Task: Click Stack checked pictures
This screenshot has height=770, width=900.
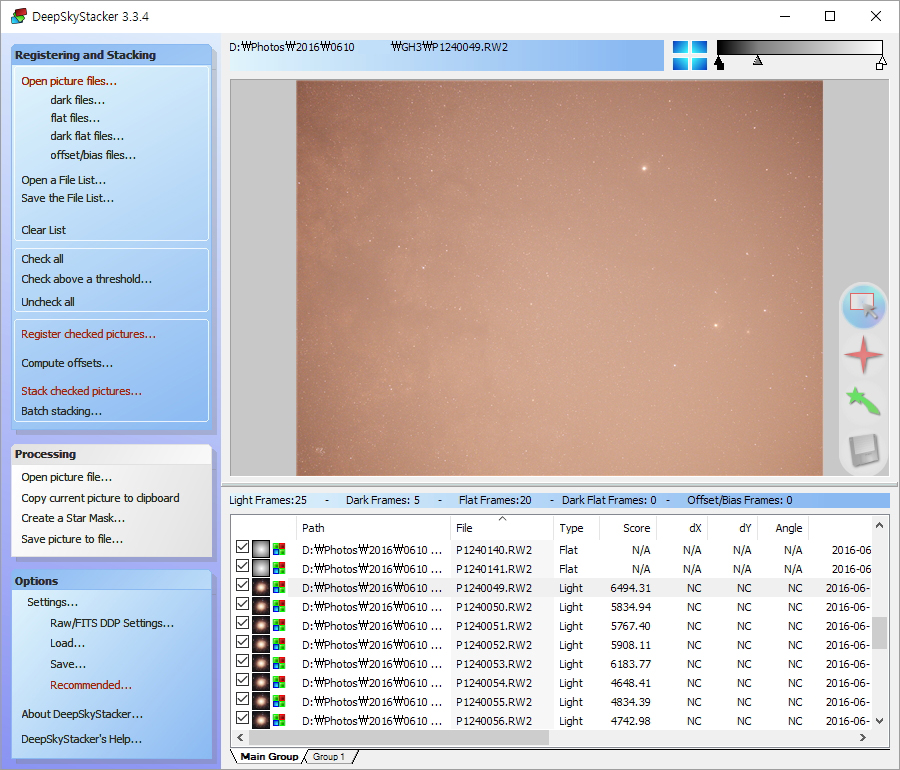Action: click(x=82, y=391)
